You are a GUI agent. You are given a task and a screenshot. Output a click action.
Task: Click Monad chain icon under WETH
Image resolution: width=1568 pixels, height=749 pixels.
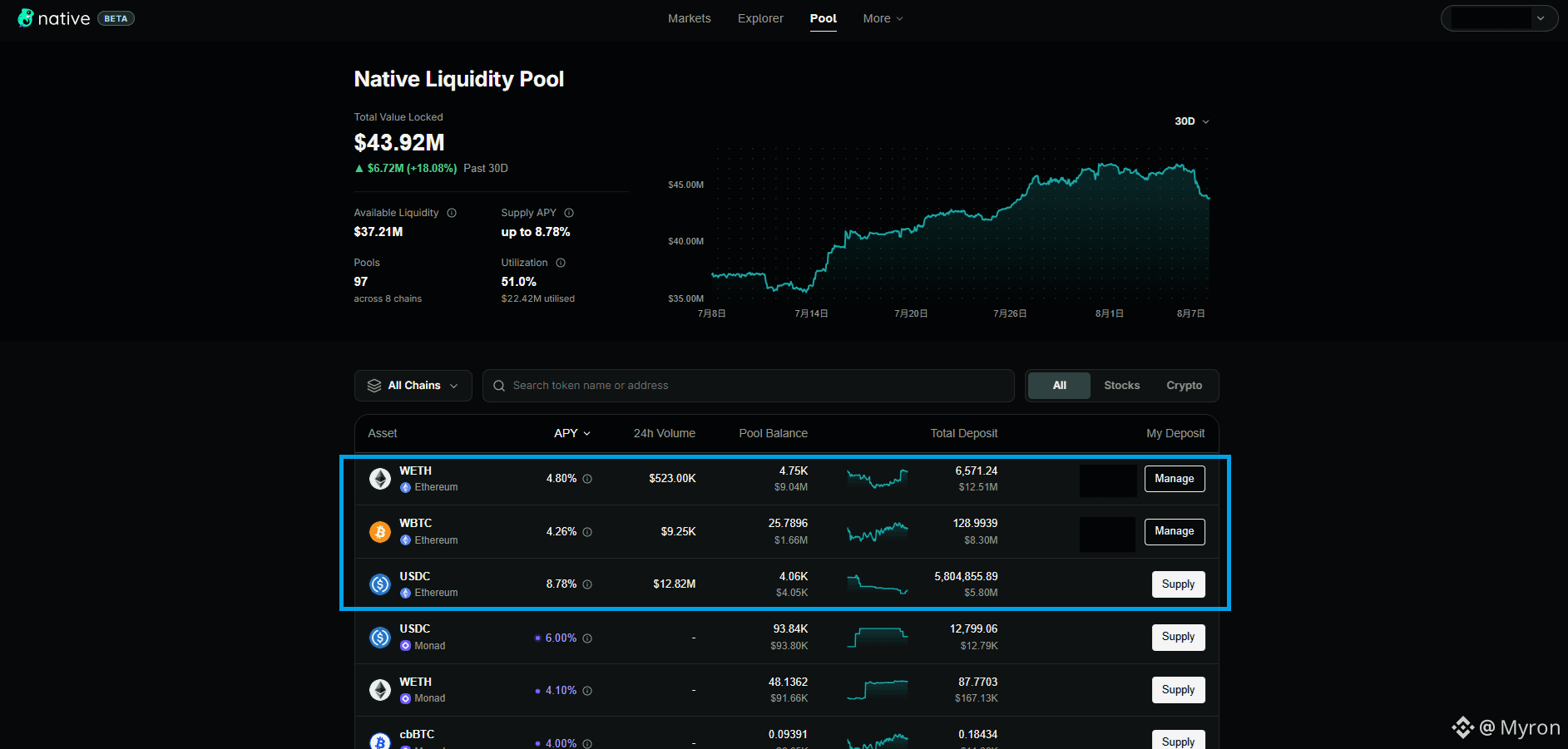coord(406,699)
